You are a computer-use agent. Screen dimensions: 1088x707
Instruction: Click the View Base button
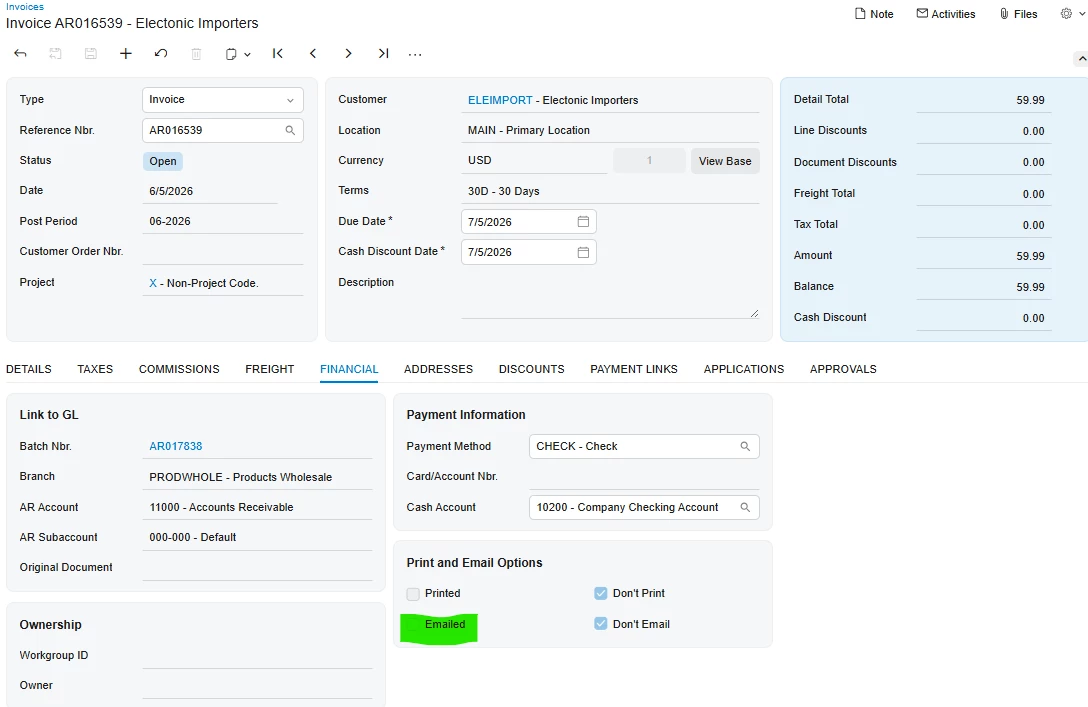click(725, 161)
